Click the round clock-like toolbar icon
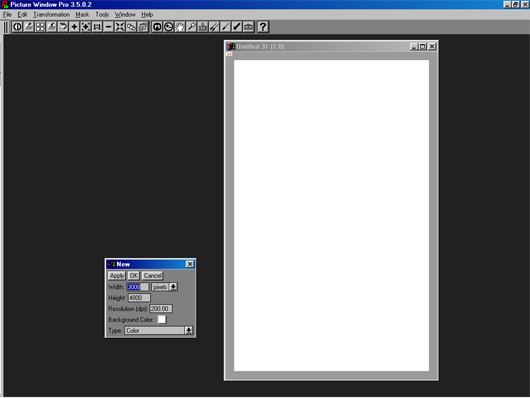The width and height of the screenshot is (530, 398). click(x=168, y=27)
